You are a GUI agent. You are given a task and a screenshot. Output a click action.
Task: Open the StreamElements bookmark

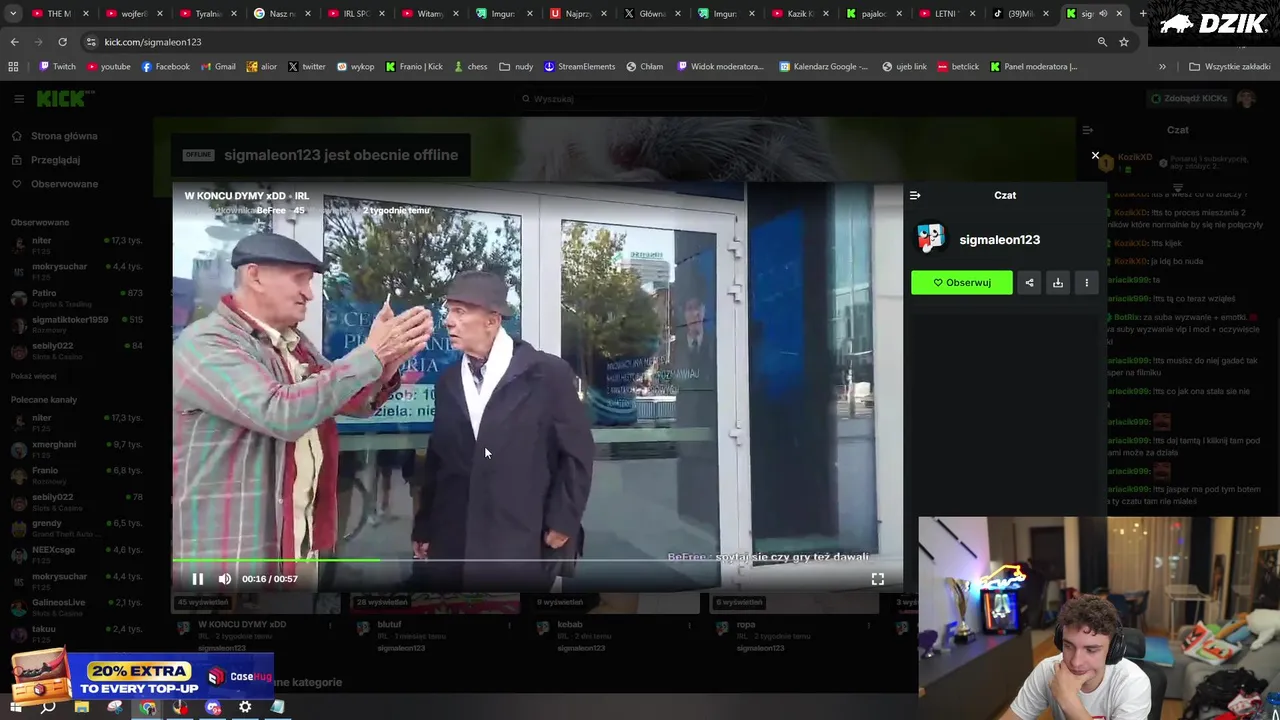(x=579, y=67)
